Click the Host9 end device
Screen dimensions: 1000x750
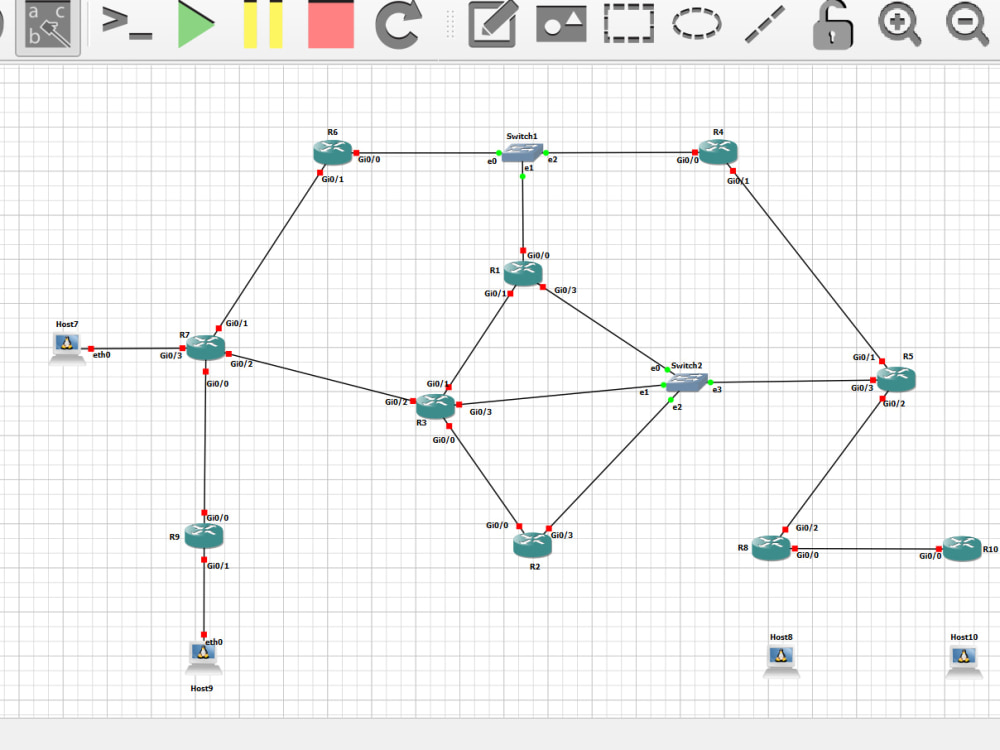[x=203, y=652]
